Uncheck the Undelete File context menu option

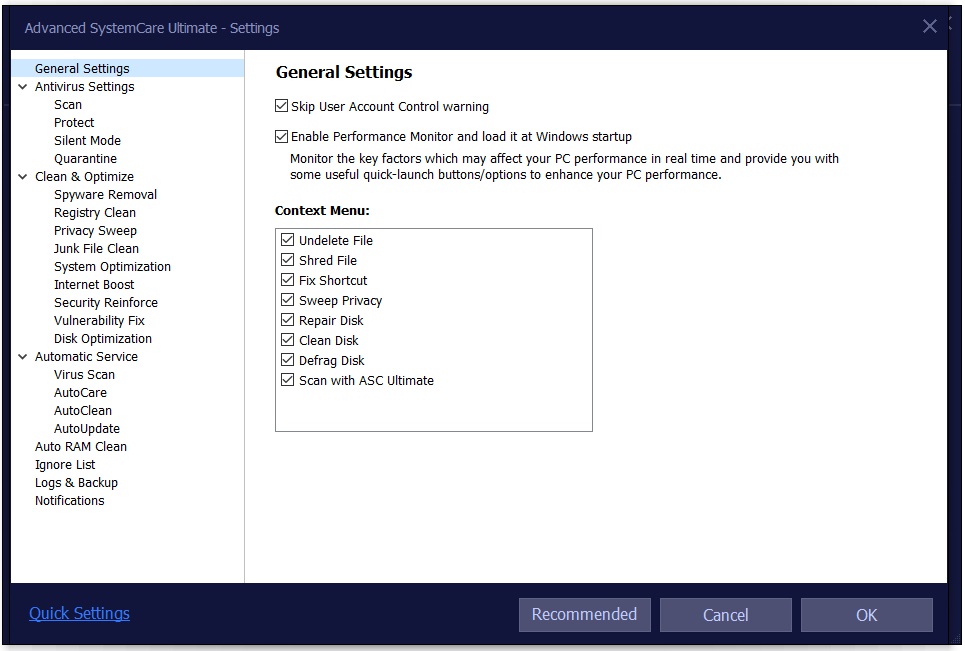(x=287, y=239)
